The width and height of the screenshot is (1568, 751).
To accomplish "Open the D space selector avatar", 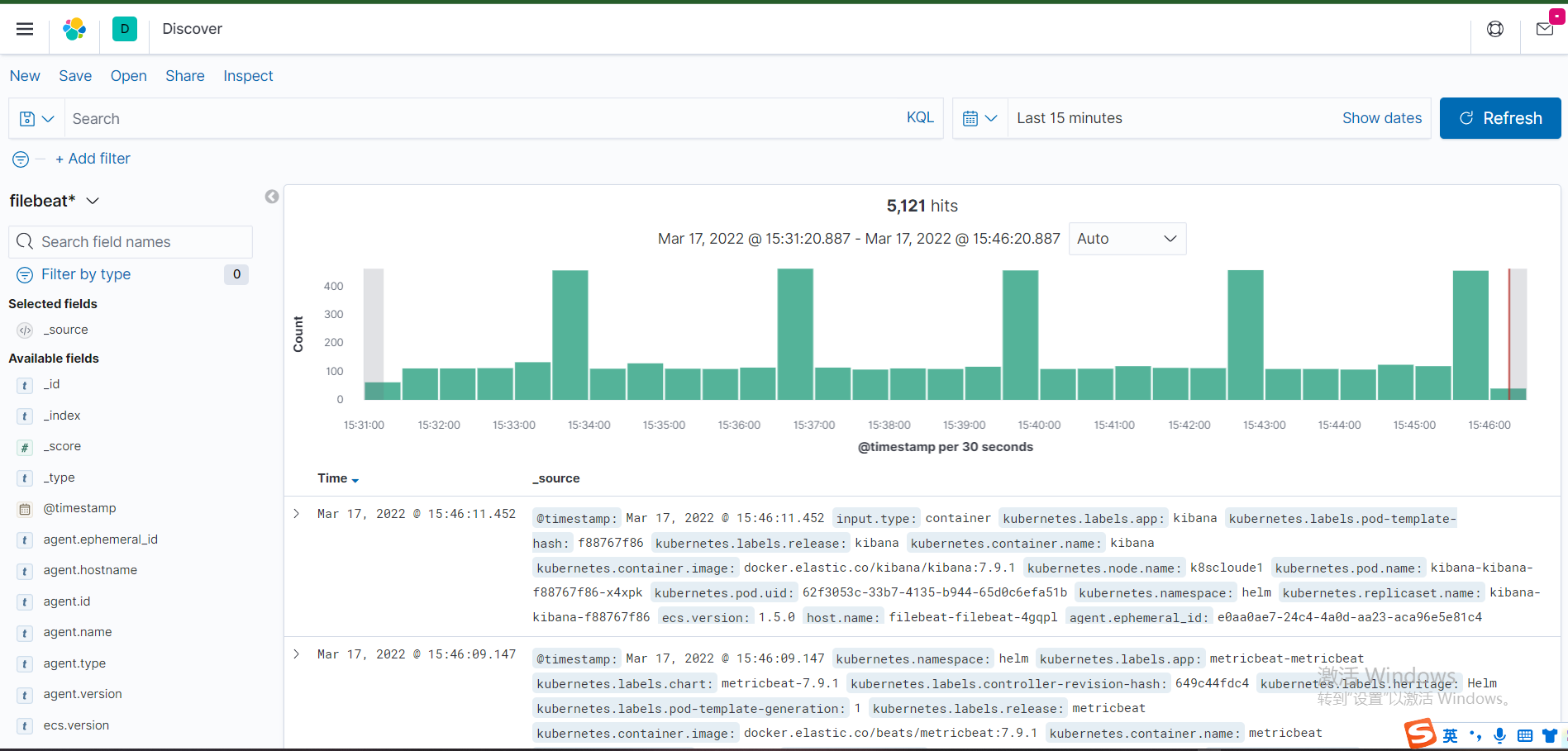I will pos(124,29).
